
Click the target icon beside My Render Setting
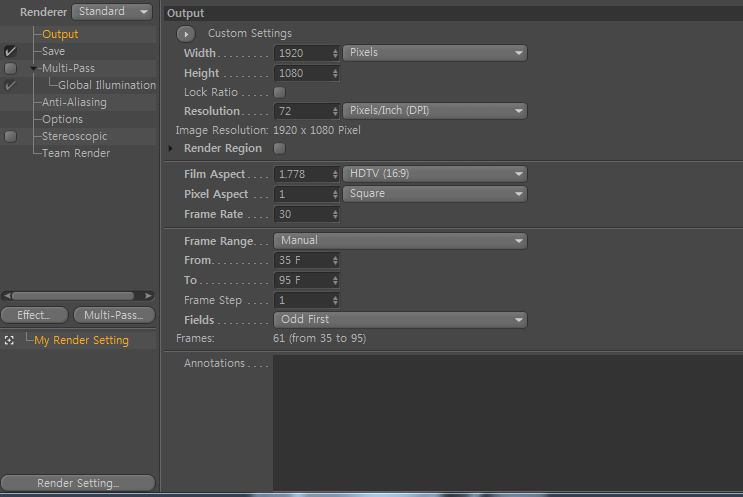(9, 340)
